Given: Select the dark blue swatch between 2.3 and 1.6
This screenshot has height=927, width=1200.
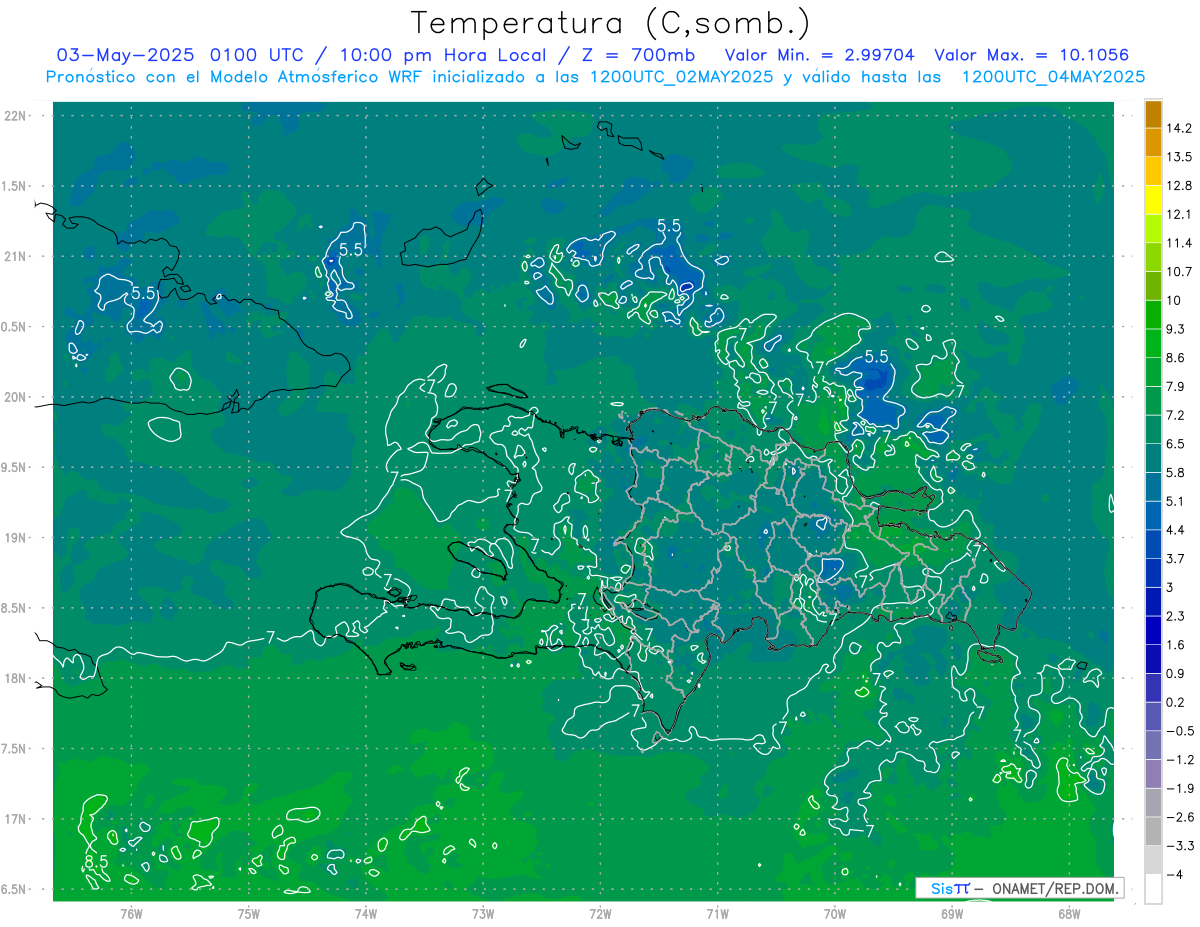Looking at the screenshot, I should 1153,631.
